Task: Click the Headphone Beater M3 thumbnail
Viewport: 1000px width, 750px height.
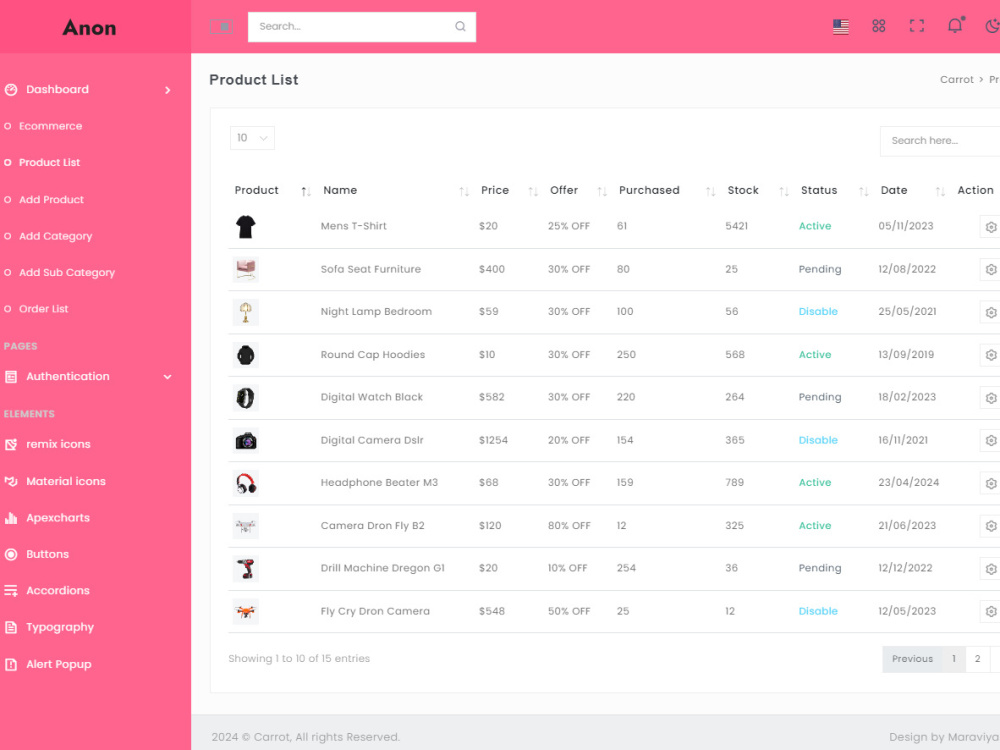Action: [x=246, y=483]
